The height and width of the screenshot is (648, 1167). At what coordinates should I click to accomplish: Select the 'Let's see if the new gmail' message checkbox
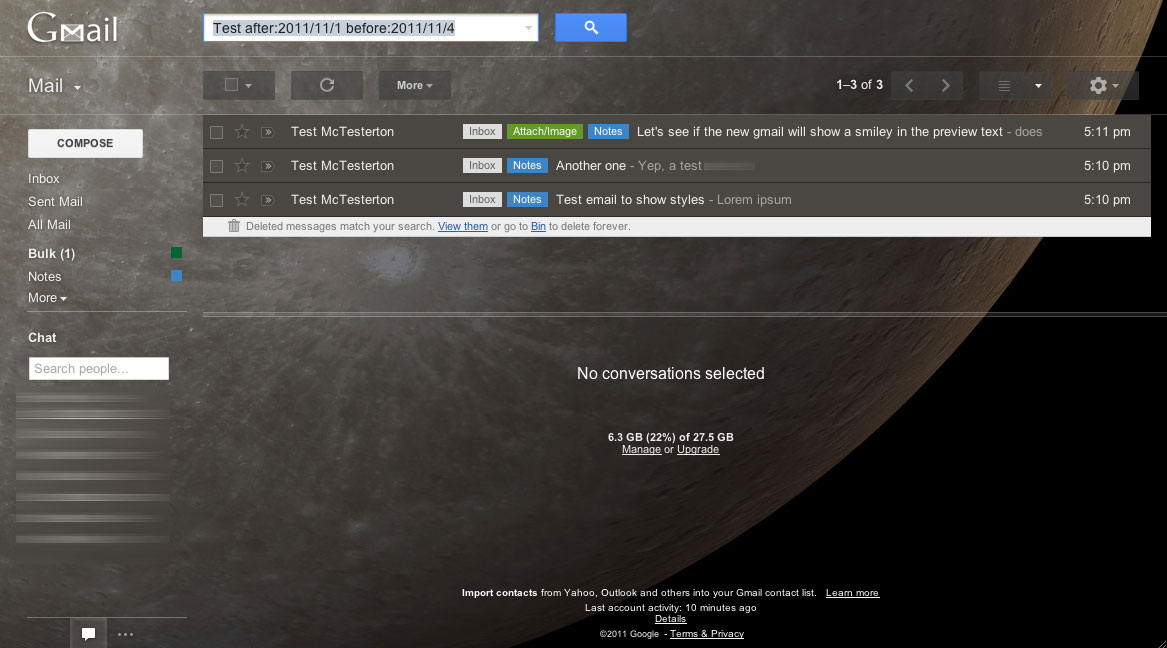(217, 132)
